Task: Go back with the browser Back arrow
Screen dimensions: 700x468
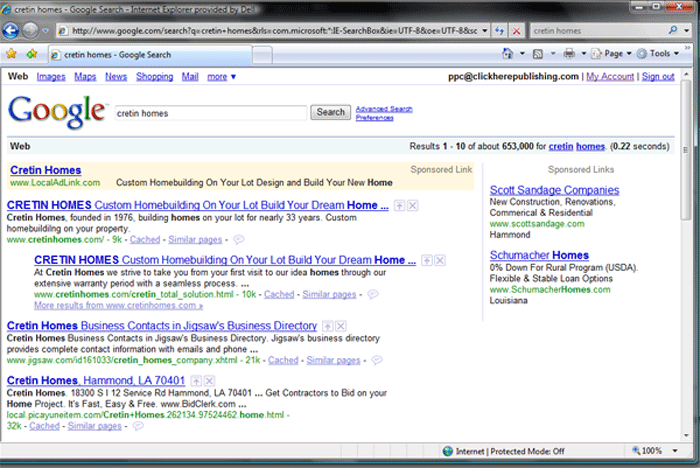Action: [10, 30]
